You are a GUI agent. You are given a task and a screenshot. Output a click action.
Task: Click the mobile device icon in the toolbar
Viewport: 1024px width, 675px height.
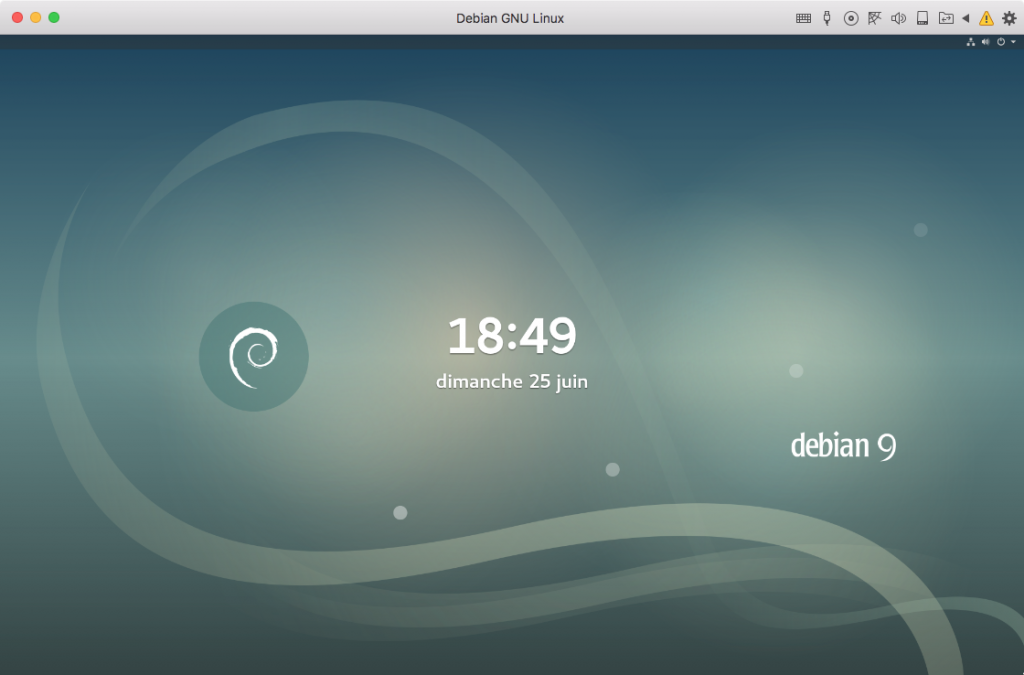[923, 18]
